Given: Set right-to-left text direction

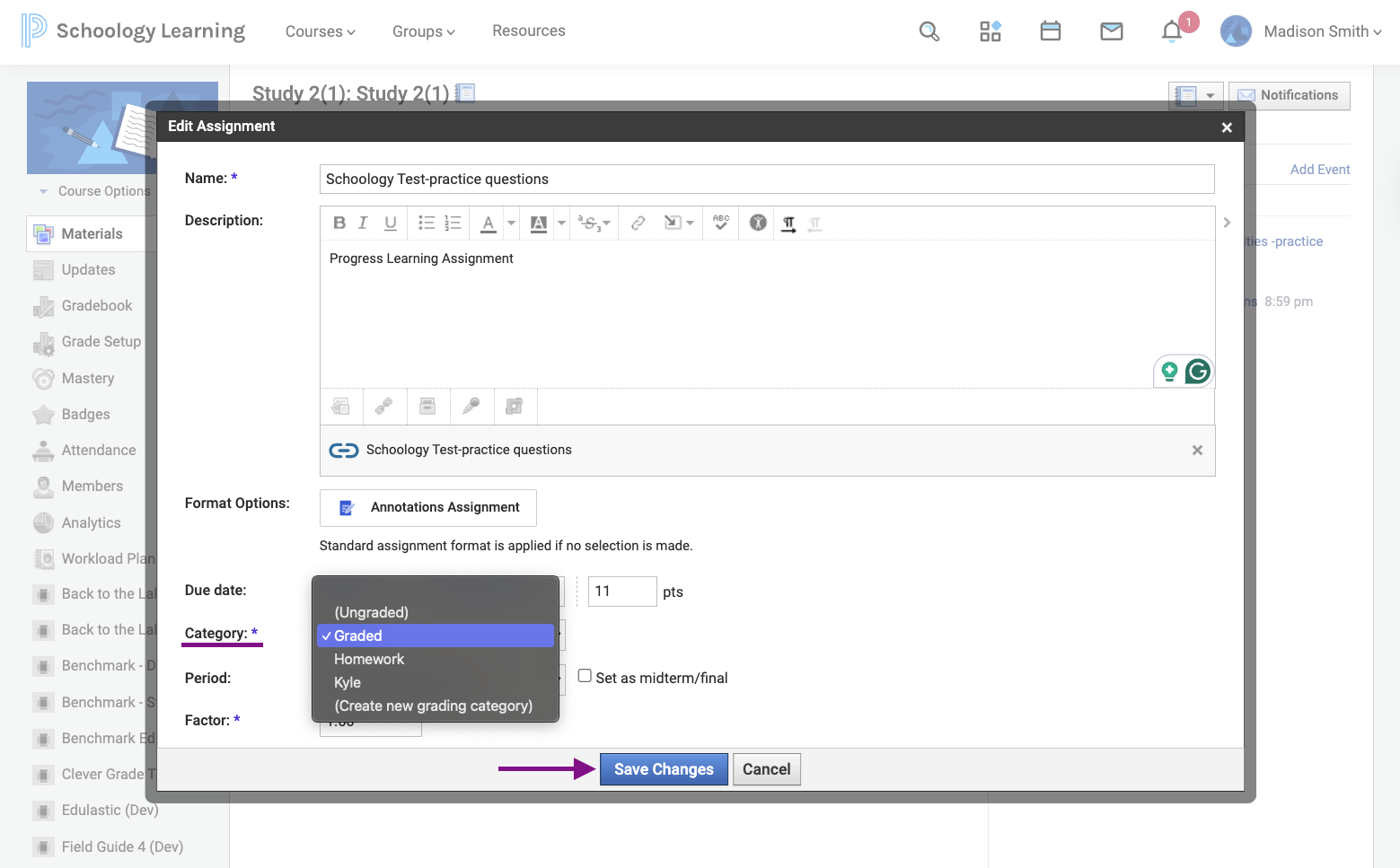Looking at the screenshot, I should coord(815,224).
